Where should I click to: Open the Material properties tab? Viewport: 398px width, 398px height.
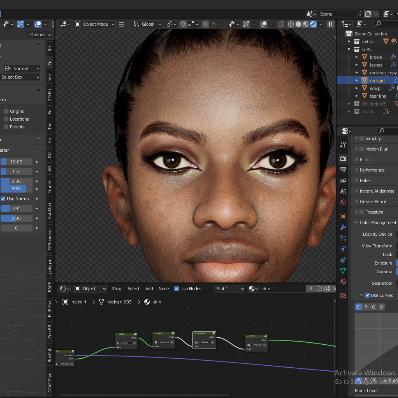[343, 282]
